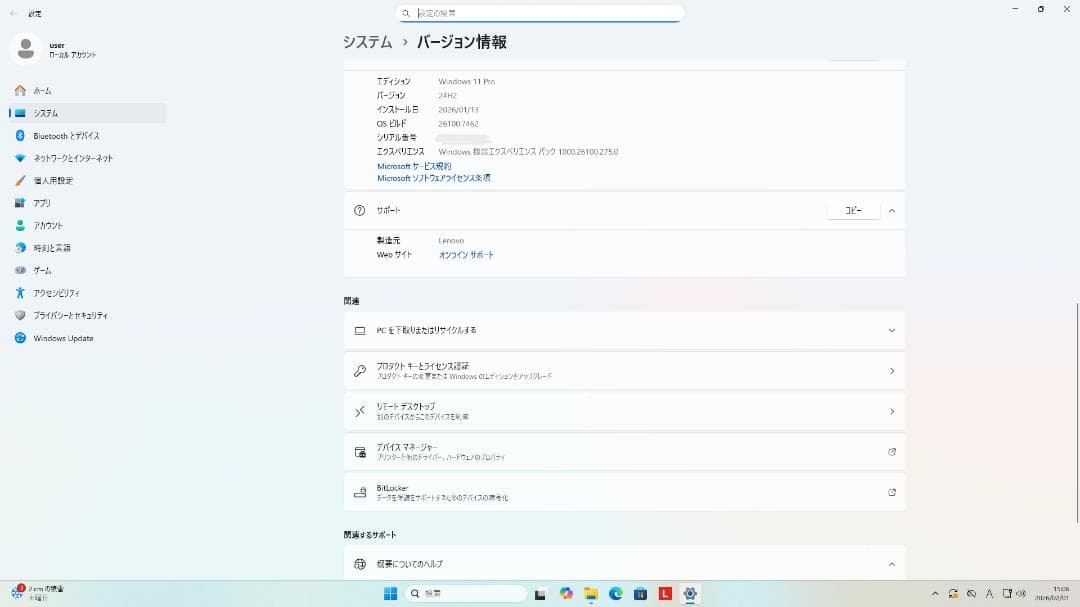
Task: Click the settings search field at the top
Action: click(x=540, y=13)
